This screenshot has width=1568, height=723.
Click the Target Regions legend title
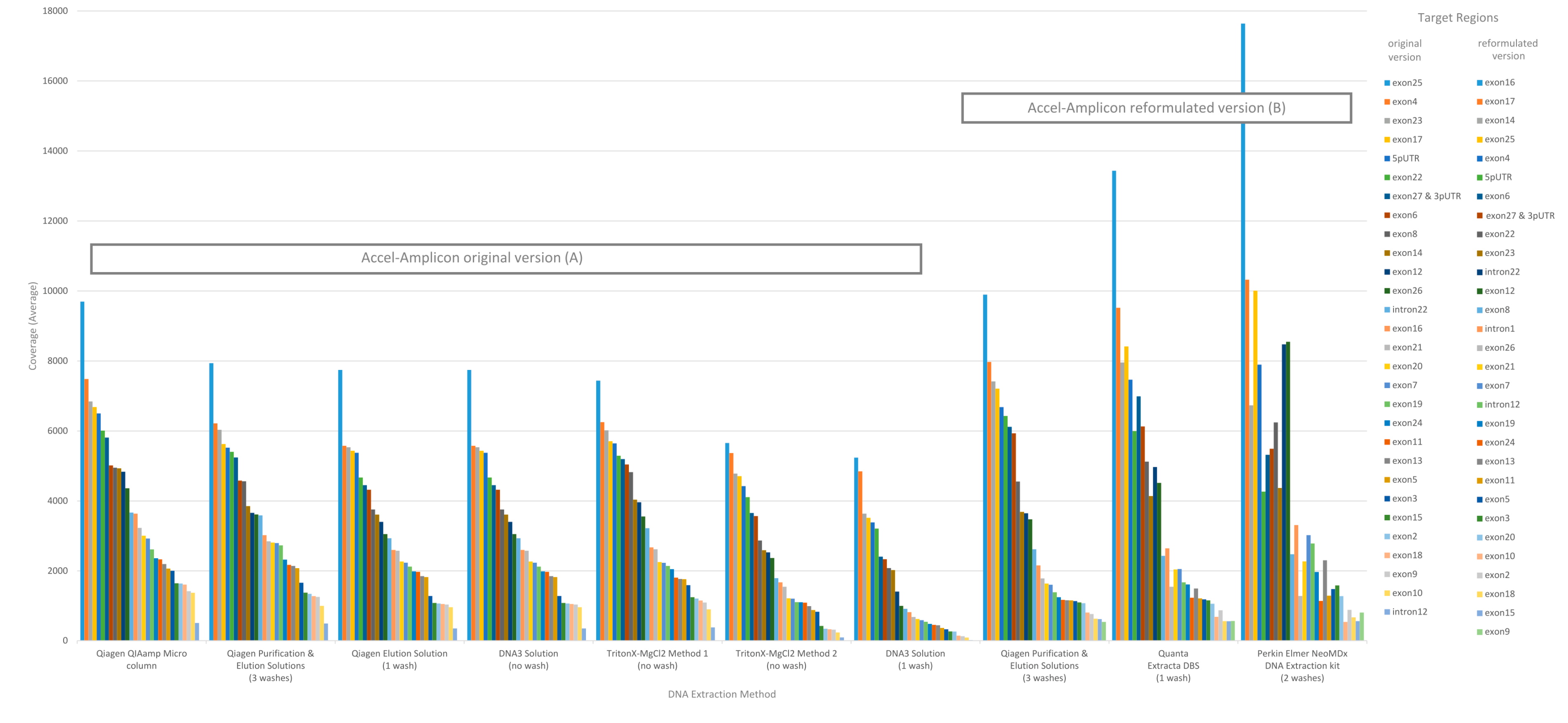pyautogui.click(x=1457, y=18)
